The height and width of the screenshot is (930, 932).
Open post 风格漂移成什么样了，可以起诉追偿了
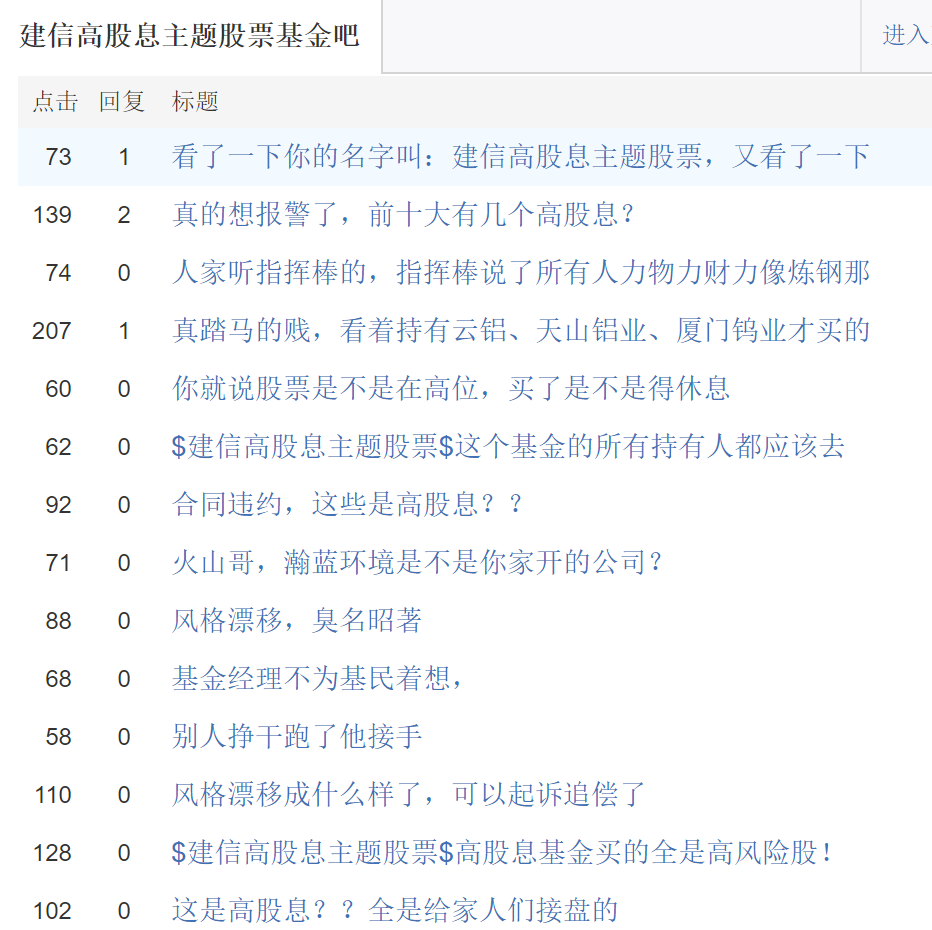[x=408, y=794]
